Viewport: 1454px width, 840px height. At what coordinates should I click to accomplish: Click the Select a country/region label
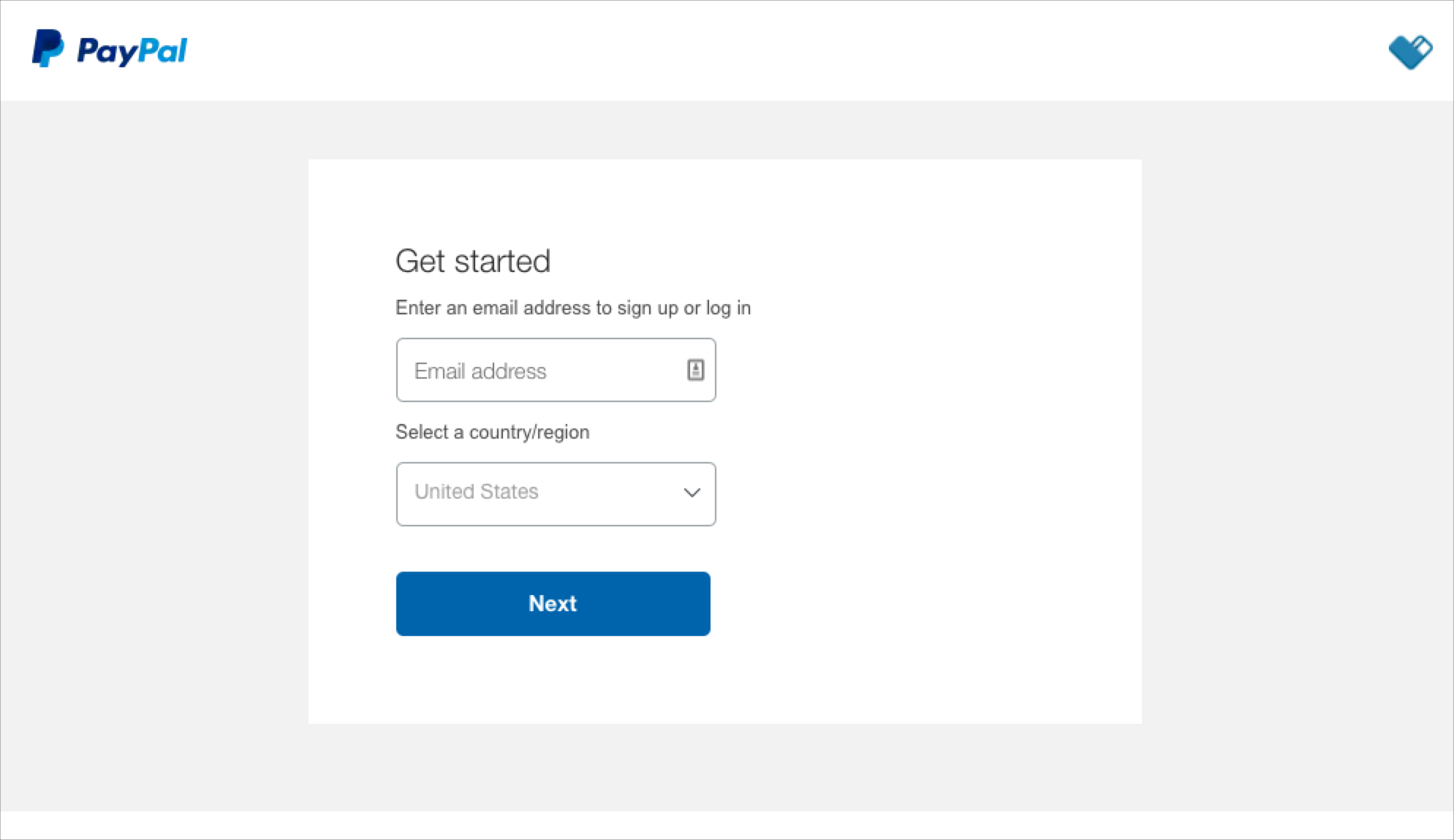(x=493, y=432)
